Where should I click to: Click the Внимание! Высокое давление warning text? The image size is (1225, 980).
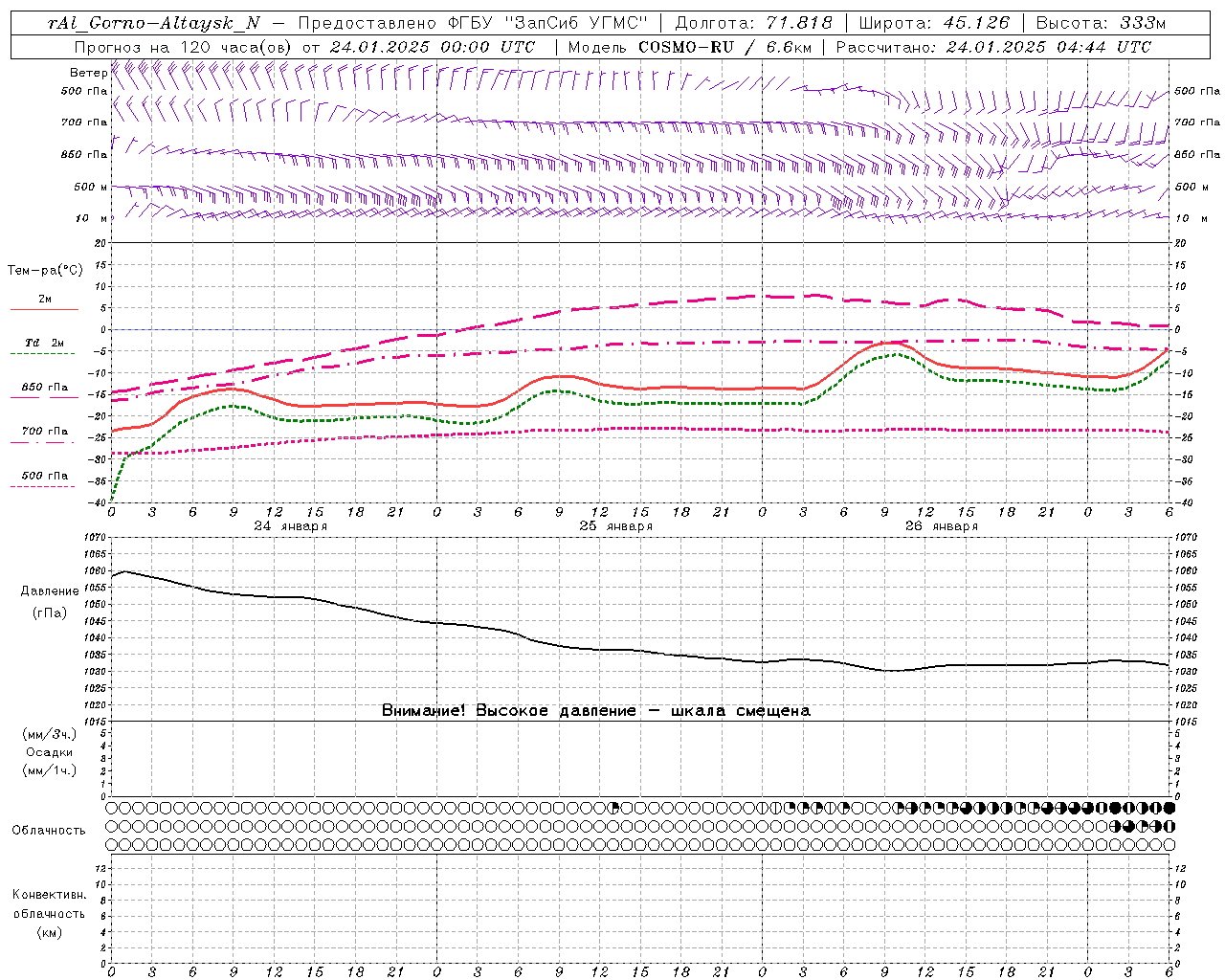pos(595,710)
